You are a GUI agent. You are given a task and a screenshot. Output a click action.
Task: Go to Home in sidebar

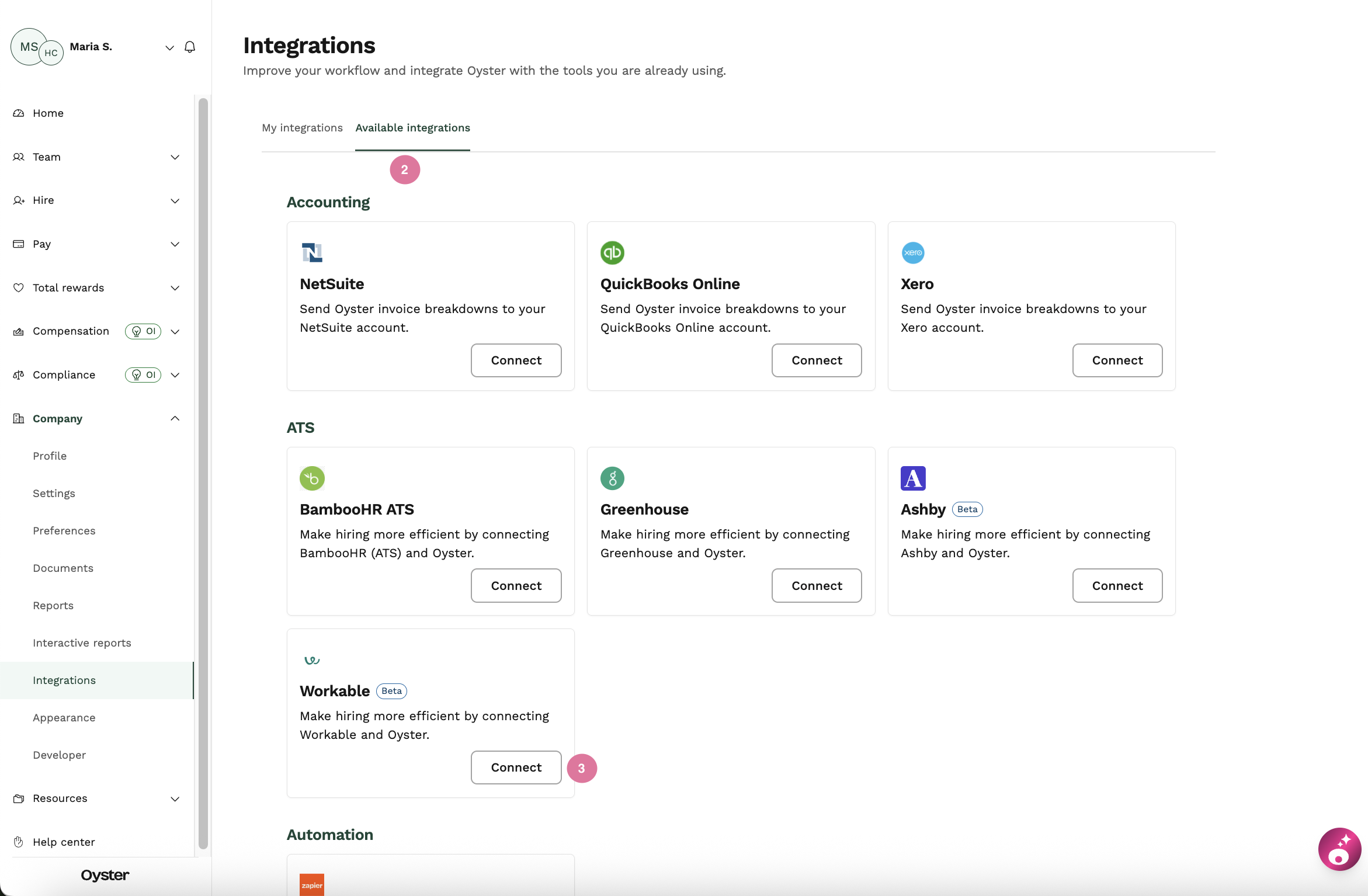48,113
